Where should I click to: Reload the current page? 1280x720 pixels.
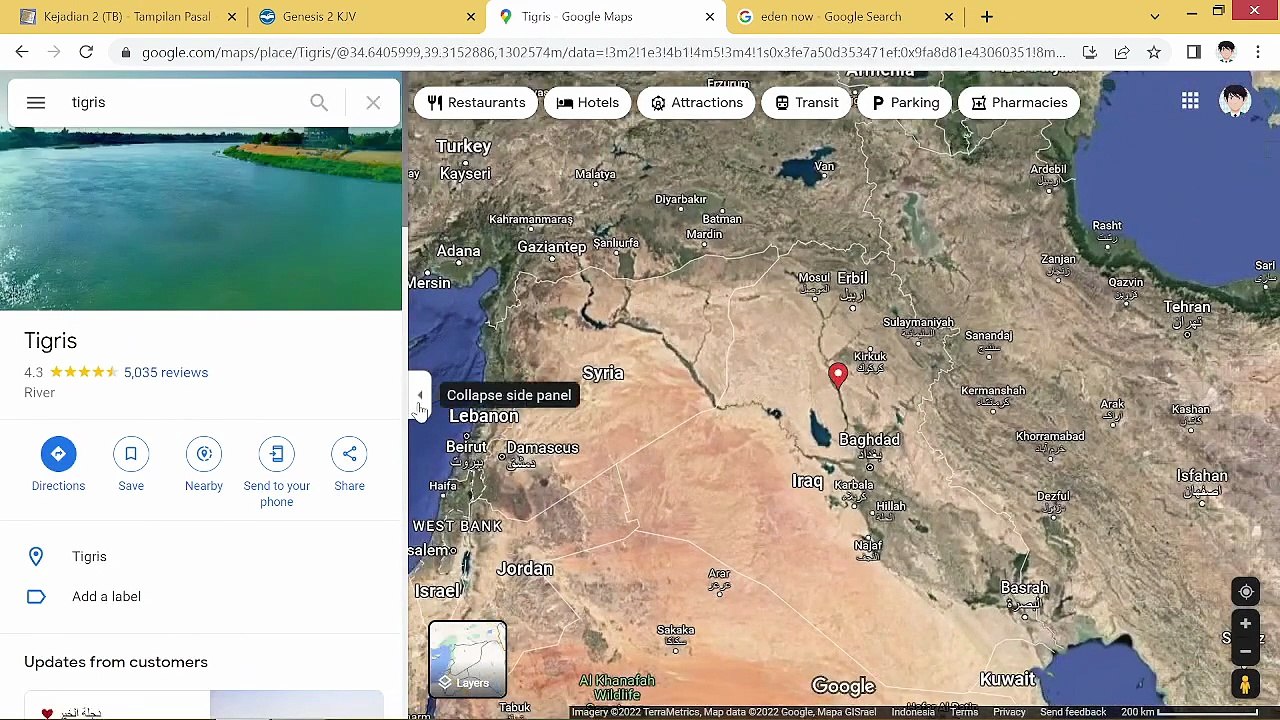[x=86, y=52]
